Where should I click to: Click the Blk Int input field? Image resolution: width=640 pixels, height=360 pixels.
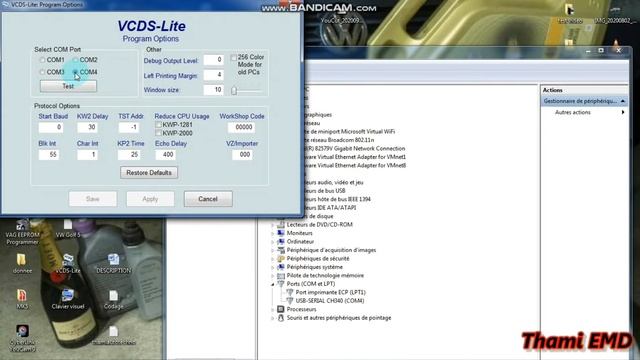(49, 155)
